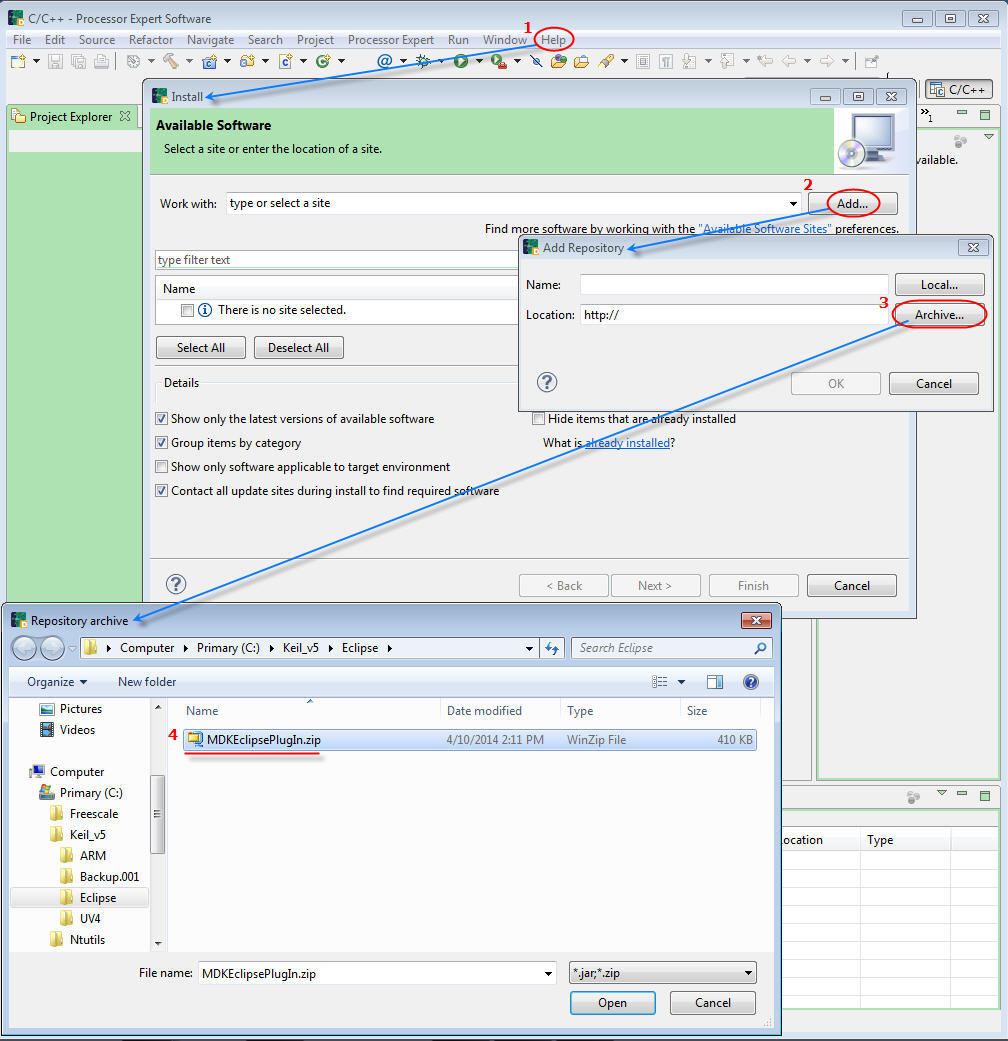
Task: Click the Add... button
Action: (853, 203)
